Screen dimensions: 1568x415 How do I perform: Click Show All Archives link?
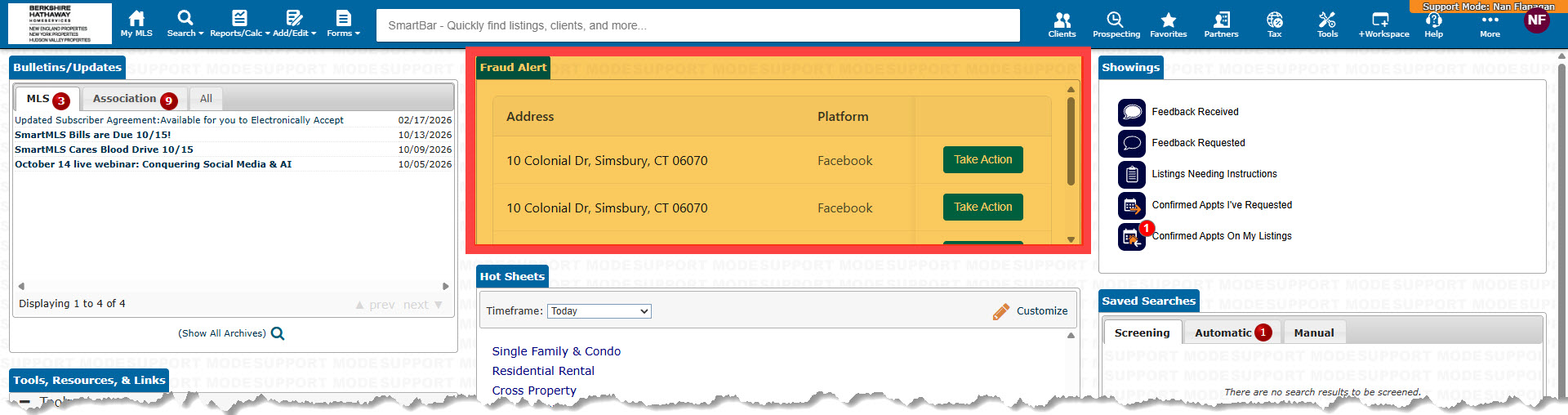coord(222,333)
